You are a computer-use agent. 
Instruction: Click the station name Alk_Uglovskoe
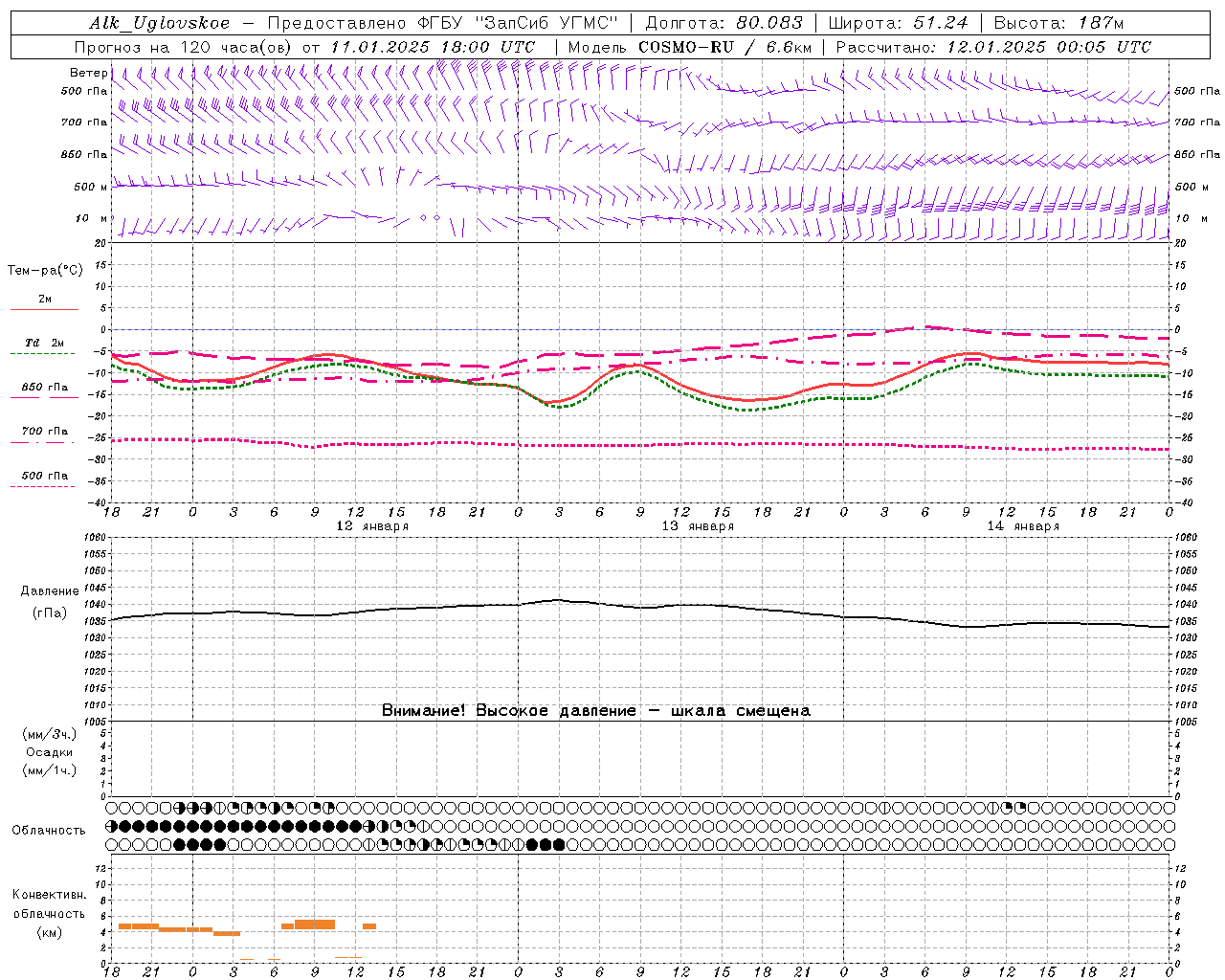160,23
